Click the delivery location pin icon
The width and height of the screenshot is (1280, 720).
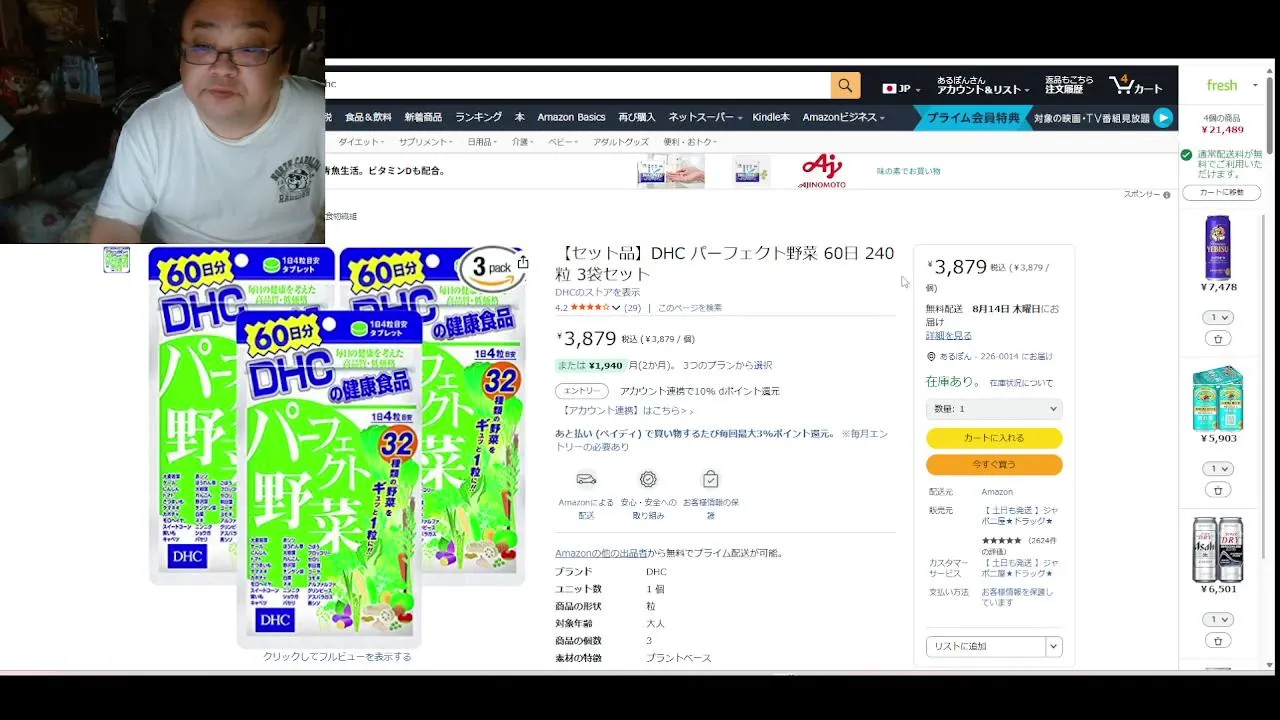(931, 356)
